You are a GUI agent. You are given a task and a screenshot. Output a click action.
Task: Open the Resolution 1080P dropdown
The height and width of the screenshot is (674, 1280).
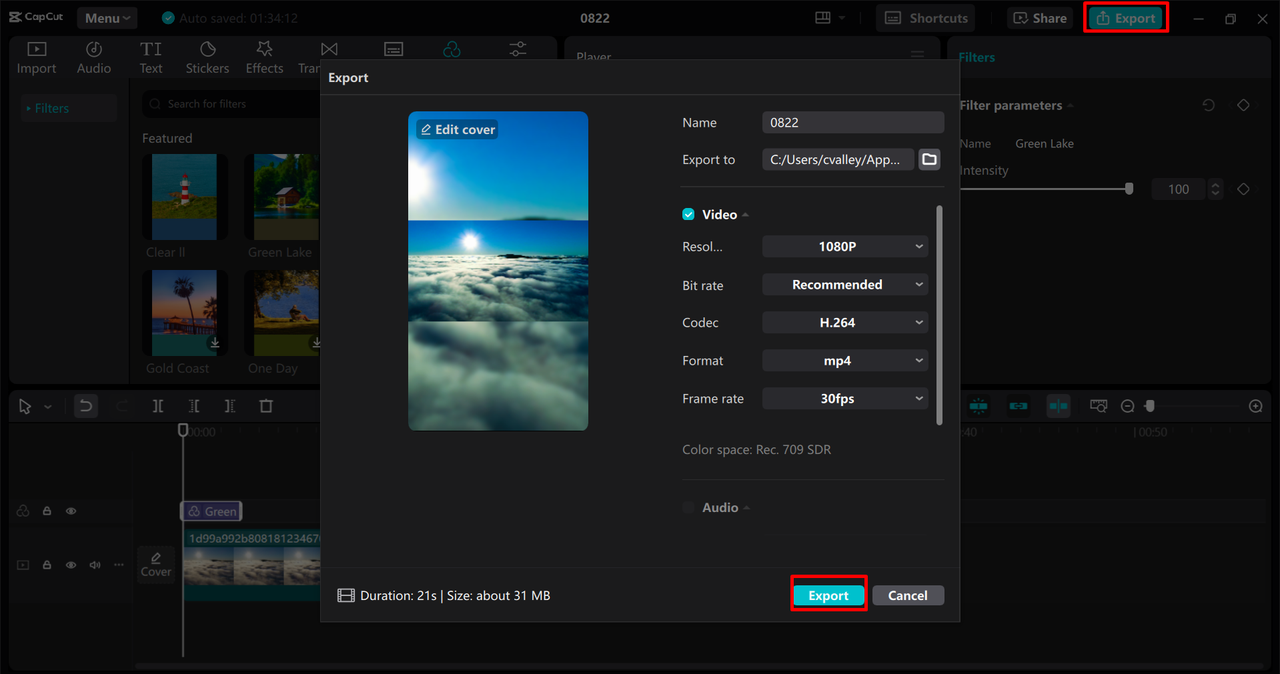coord(845,246)
